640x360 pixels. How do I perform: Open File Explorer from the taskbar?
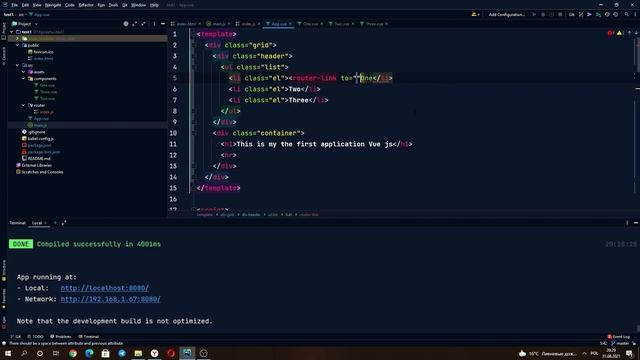(x=138, y=353)
